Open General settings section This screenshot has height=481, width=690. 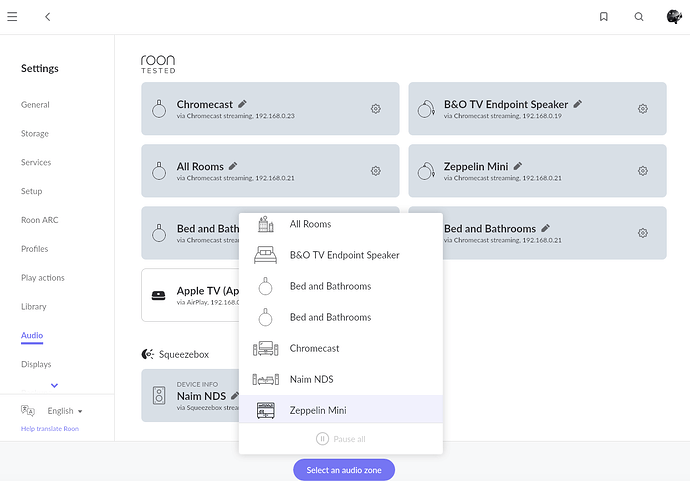coord(35,105)
